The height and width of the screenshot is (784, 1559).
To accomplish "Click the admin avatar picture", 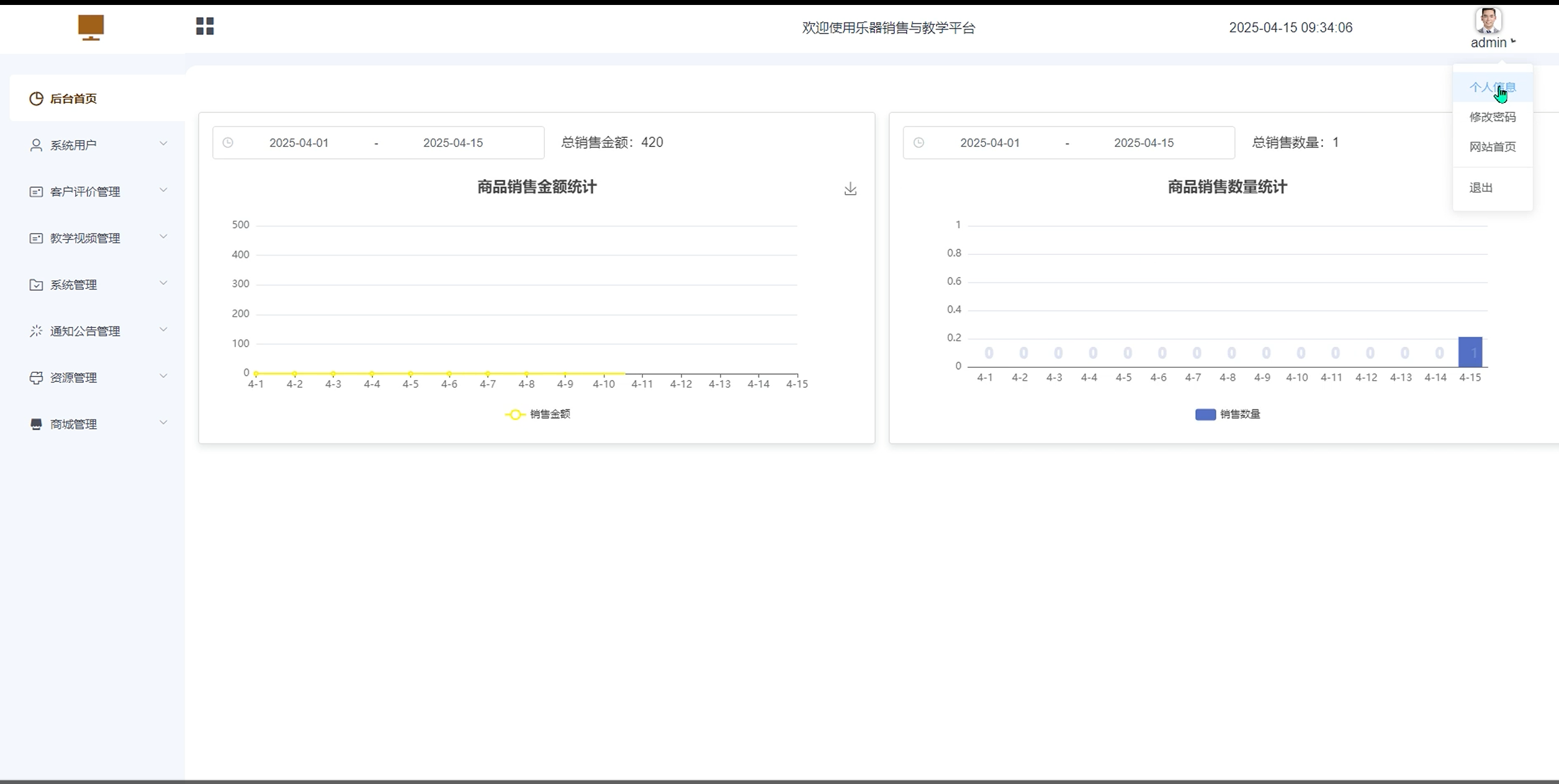I will coord(1488,20).
